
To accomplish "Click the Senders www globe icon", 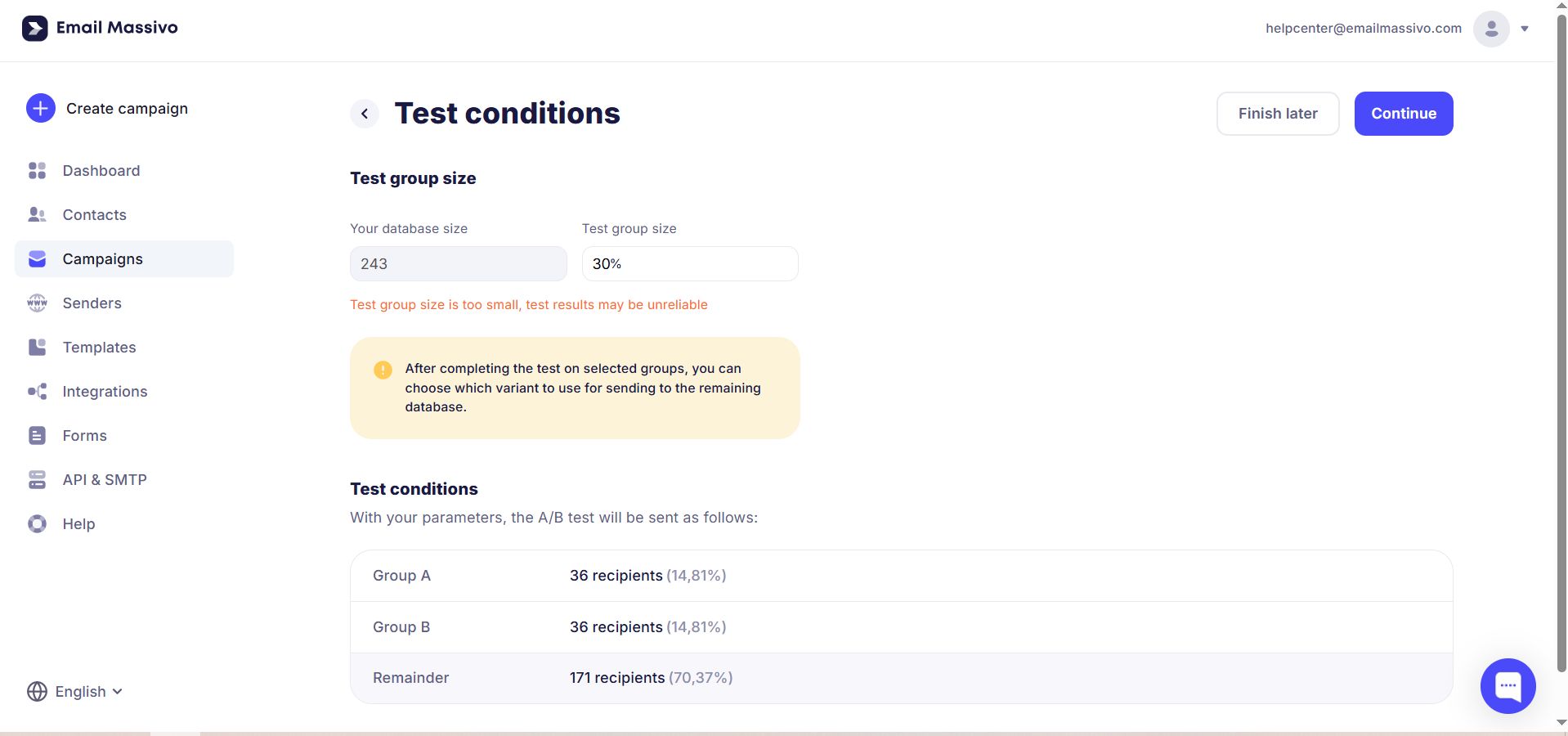I will (x=37, y=303).
